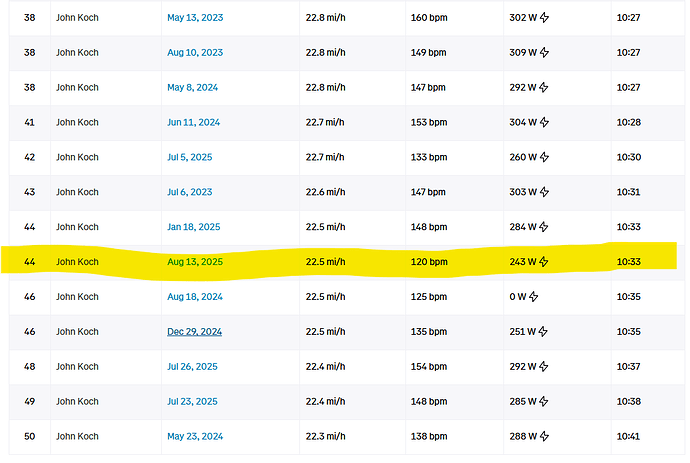Open the May 13, 2023 activity link
This screenshot has width=690, height=463.
click(x=194, y=17)
